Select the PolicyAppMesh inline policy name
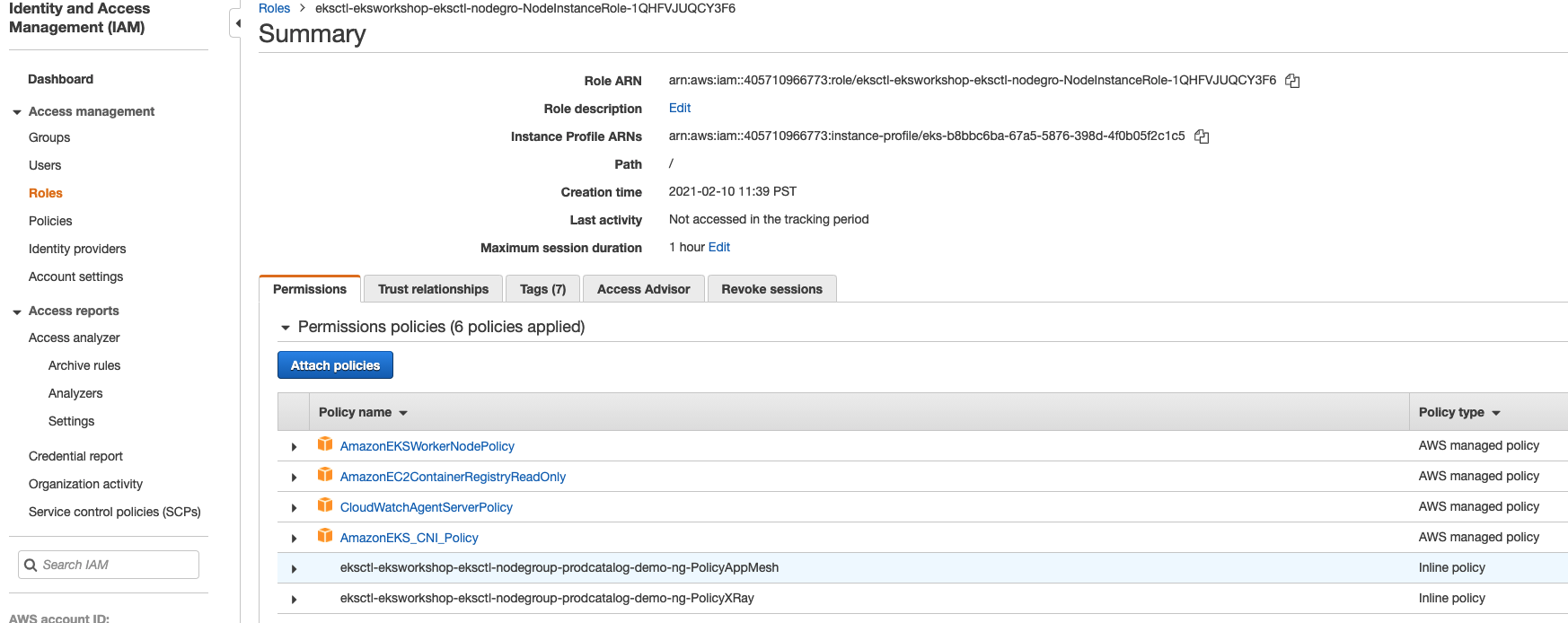1568x623 pixels. (x=559, y=567)
